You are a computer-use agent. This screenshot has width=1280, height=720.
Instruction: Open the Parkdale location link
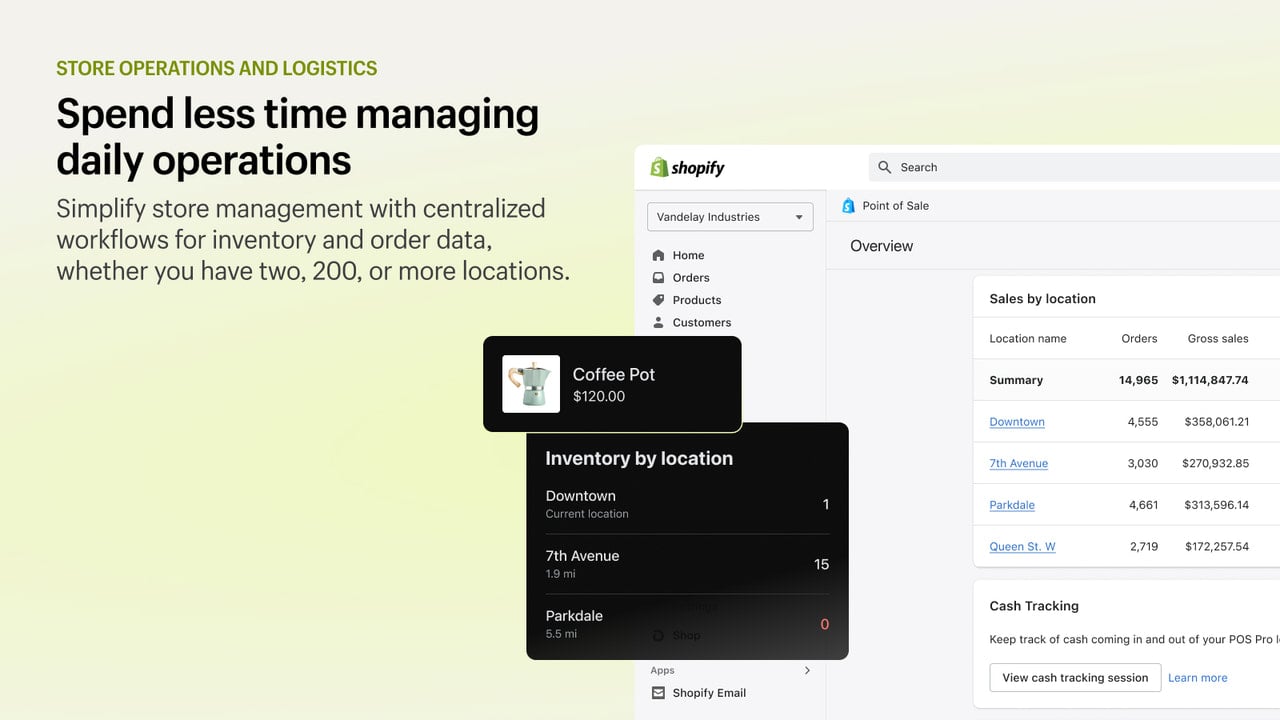pyautogui.click(x=1012, y=505)
